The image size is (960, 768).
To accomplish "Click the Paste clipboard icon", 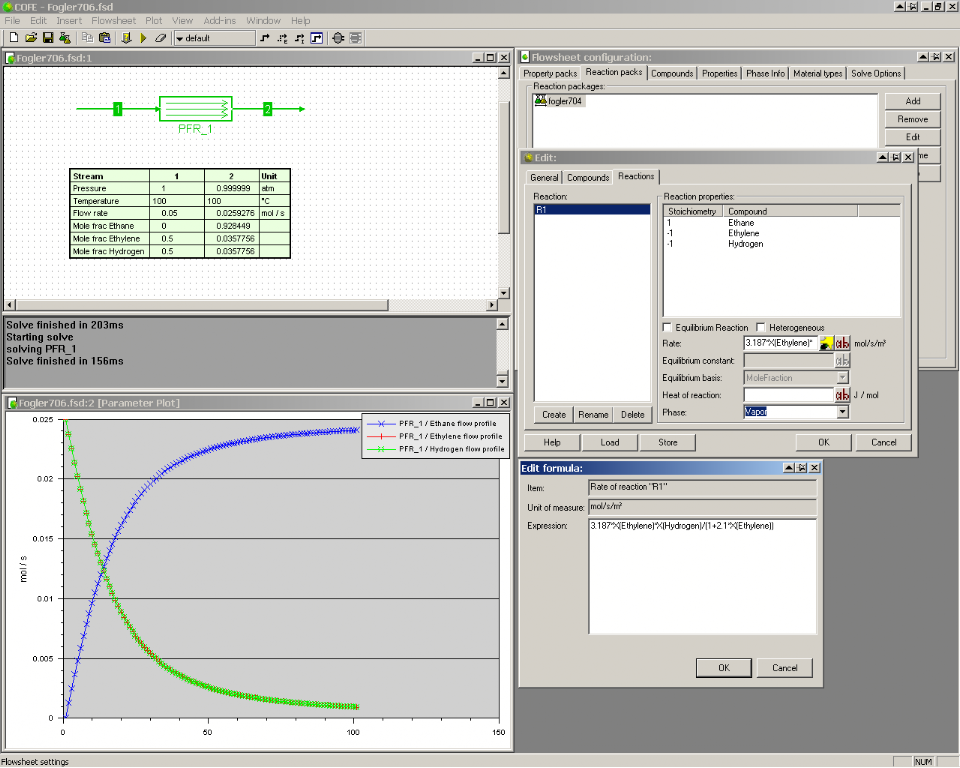I will coord(105,38).
